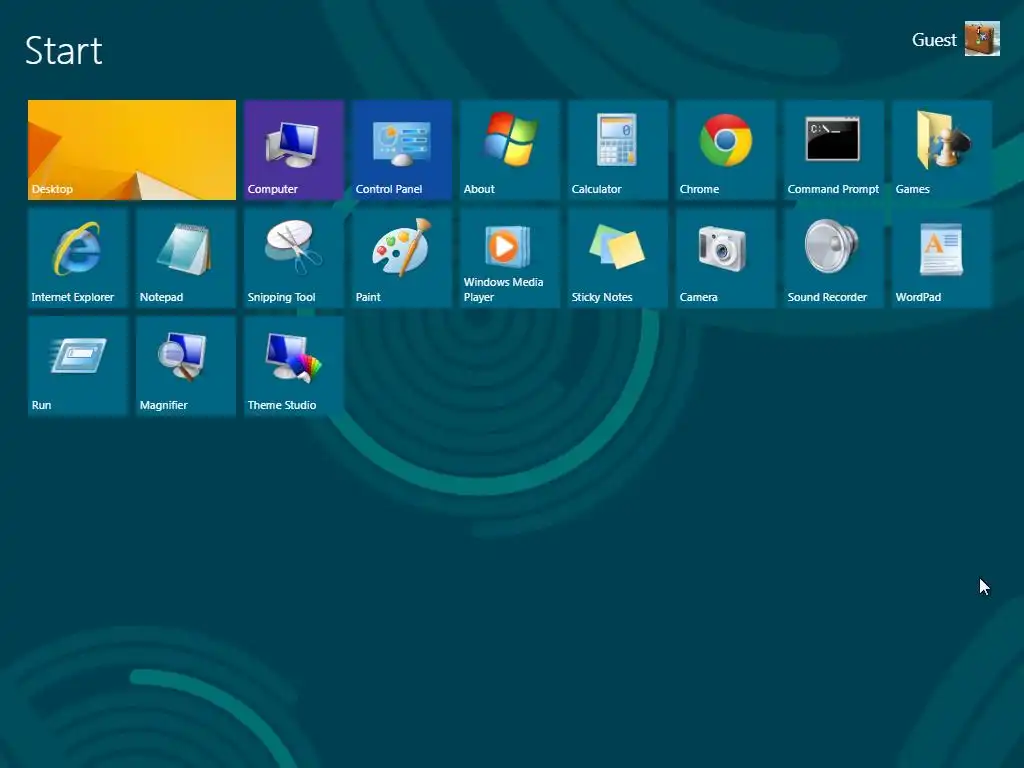Image resolution: width=1024 pixels, height=768 pixels.
Task: Open the Sticky Notes tile
Action: click(618, 258)
